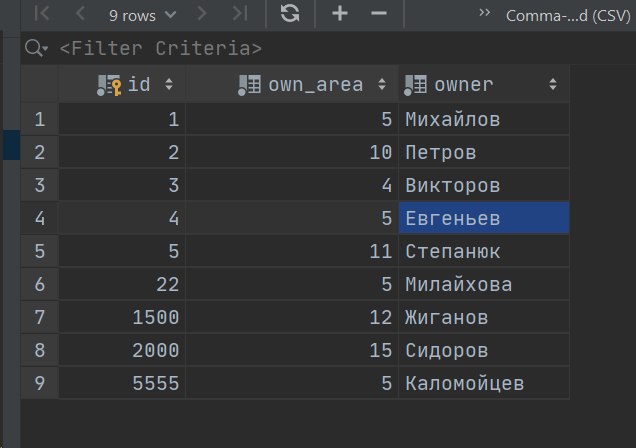Select the Михайлов owner cell
636x448 pixels.
(484, 119)
